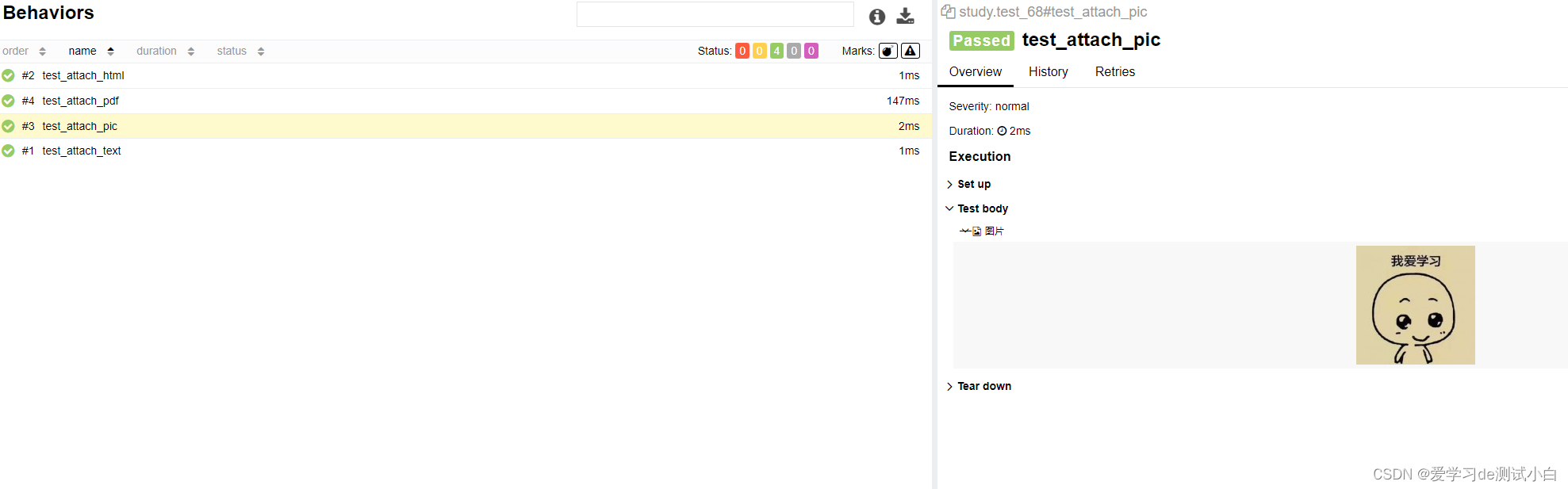Toggle failed status filter showing 0

point(742,51)
